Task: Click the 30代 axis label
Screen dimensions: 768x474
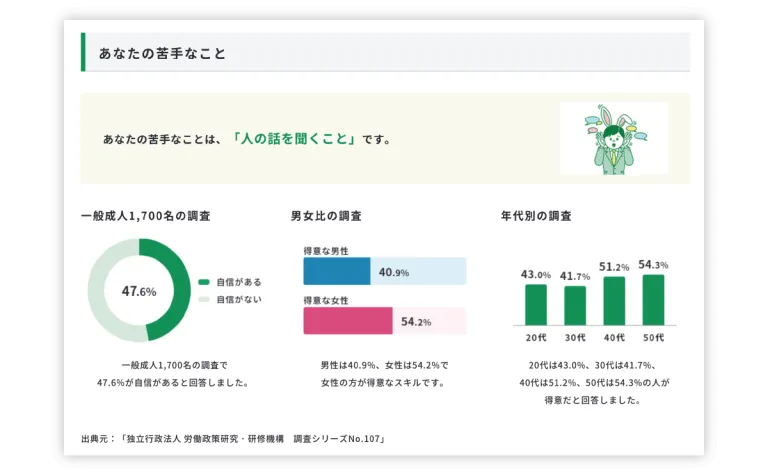Action: point(575,337)
